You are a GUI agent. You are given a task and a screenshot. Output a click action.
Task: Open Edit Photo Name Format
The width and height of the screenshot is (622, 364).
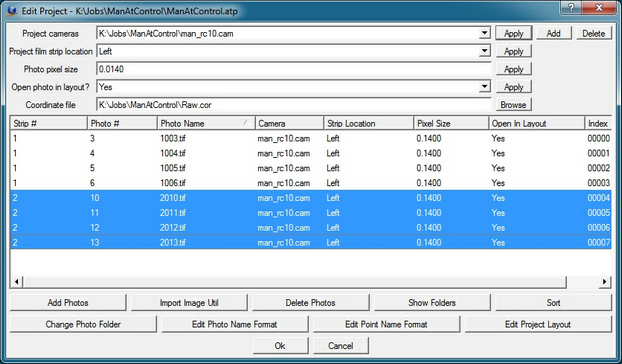pos(234,324)
